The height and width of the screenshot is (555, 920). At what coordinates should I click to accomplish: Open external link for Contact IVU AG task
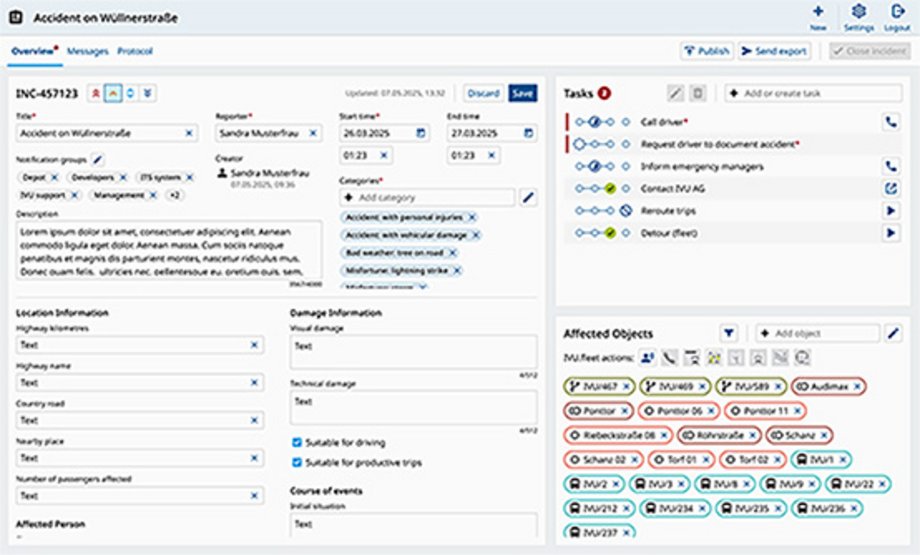[x=890, y=188]
